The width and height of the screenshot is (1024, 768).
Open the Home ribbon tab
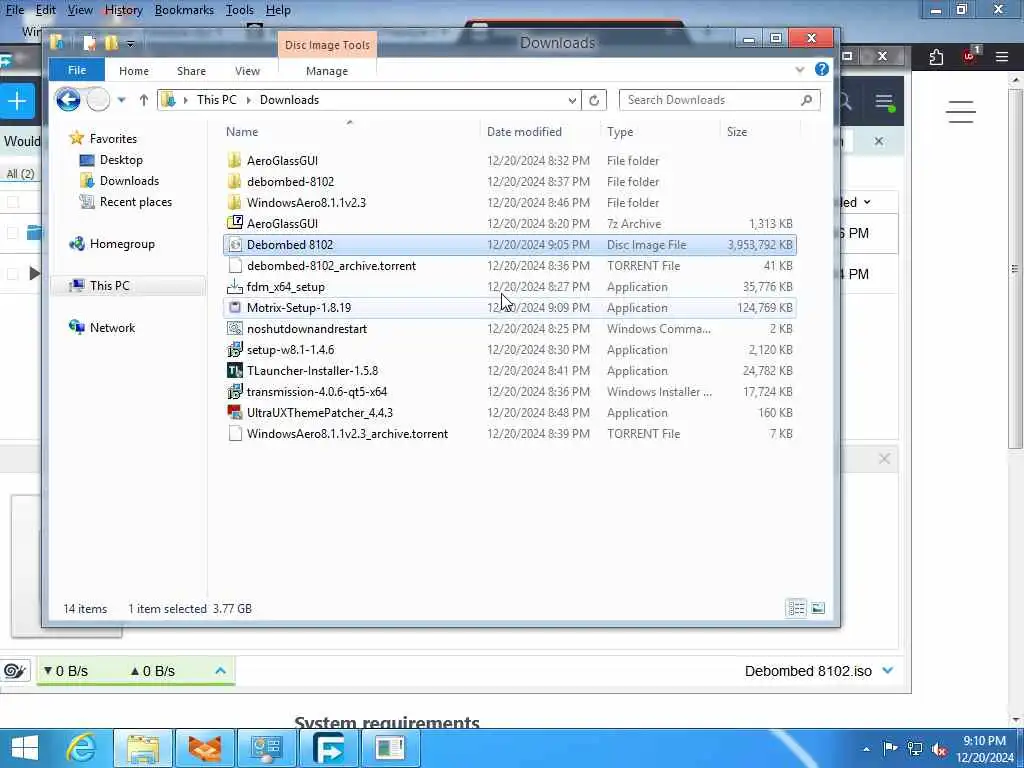(x=134, y=71)
